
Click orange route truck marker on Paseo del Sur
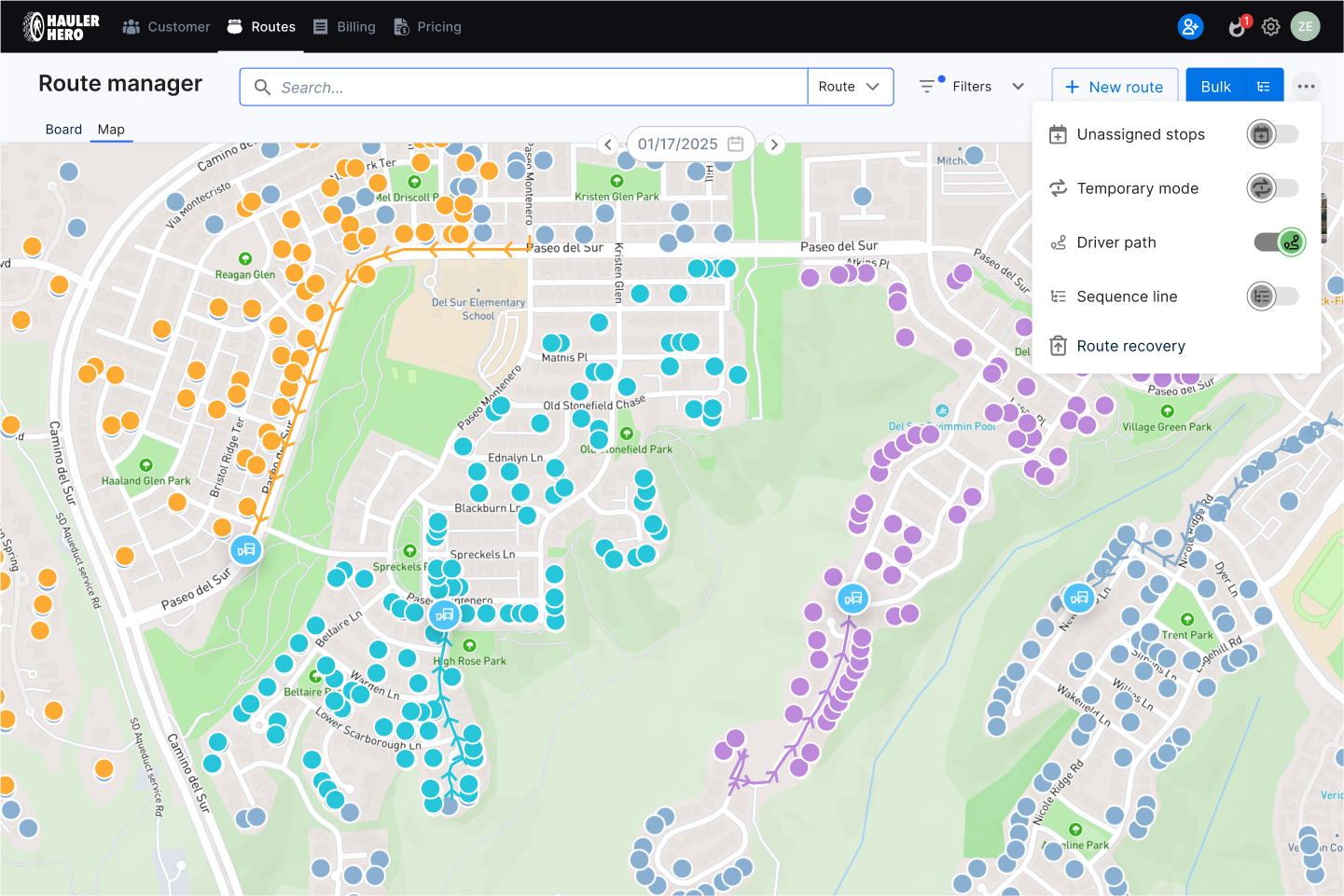click(x=246, y=550)
